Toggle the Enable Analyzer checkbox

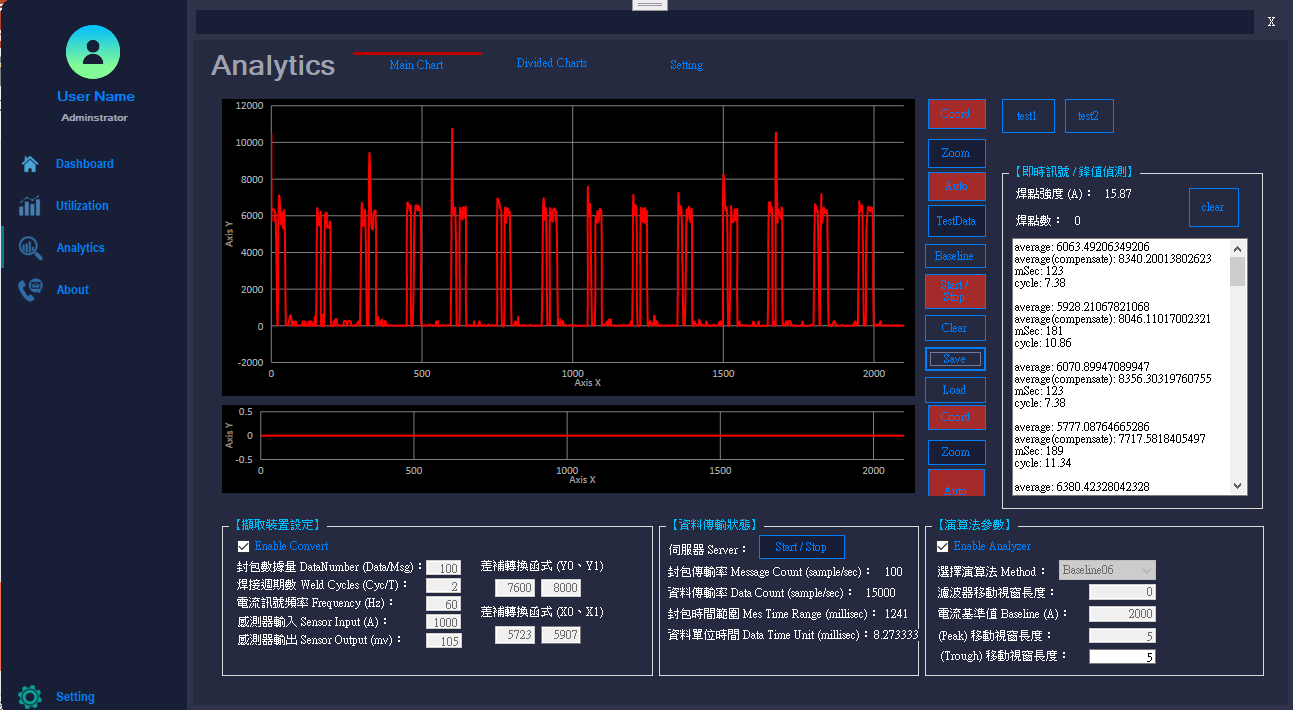coord(942,546)
